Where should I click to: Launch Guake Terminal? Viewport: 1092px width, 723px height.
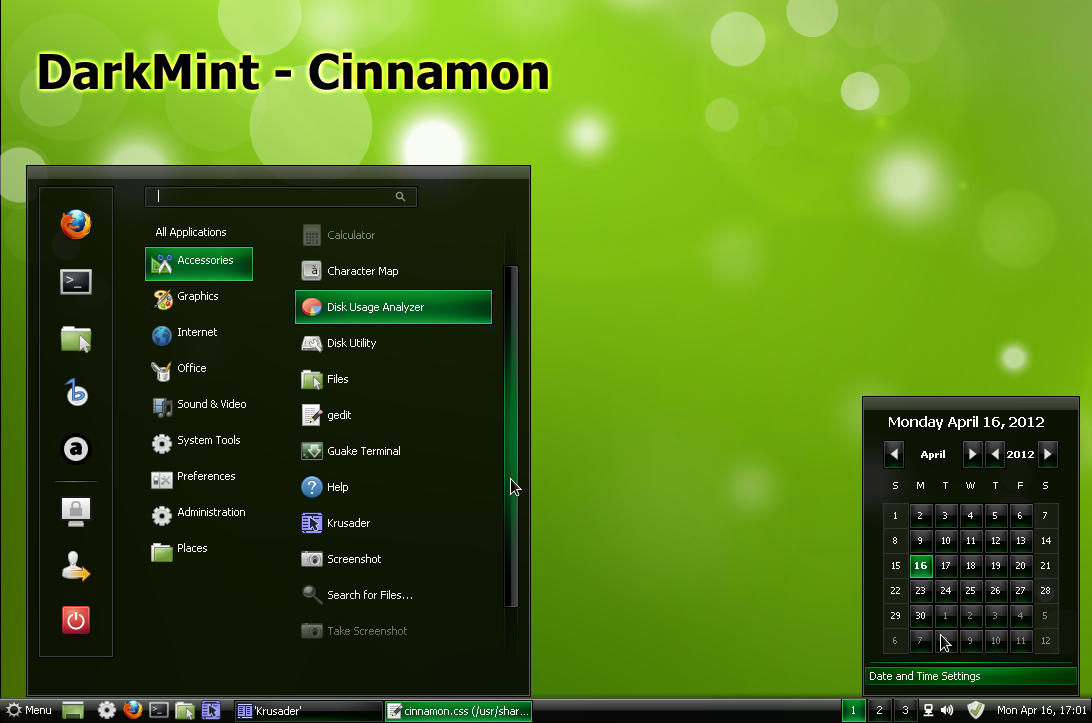click(393, 451)
